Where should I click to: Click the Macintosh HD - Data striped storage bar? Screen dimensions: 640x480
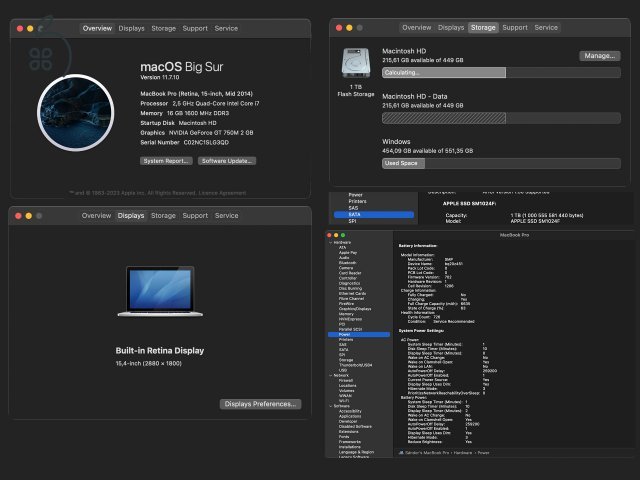click(501, 118)
